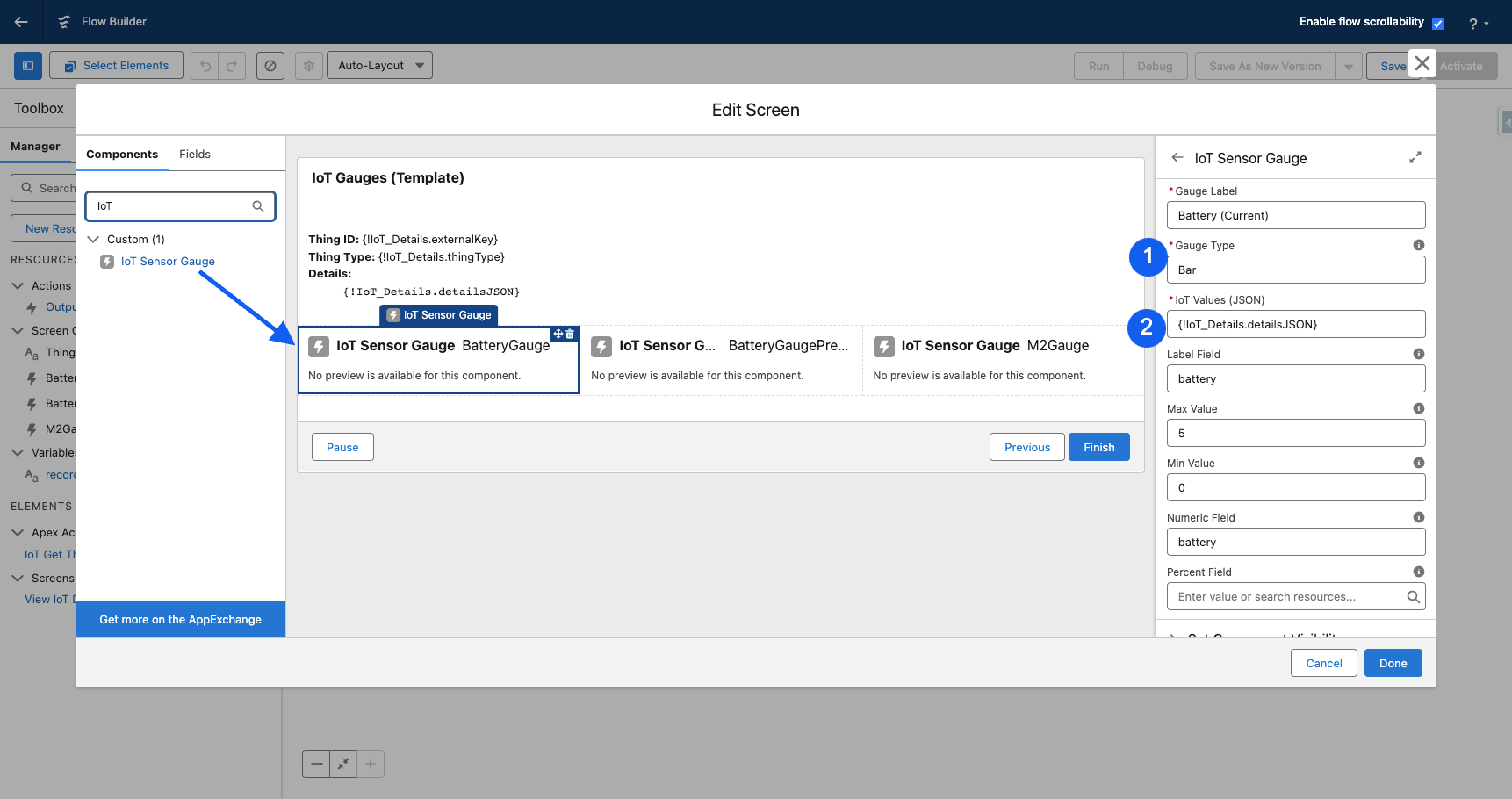This screenshot has width=1512, height=799.
Task: Zoom in canvas with plus button
Action: pos(371,764)
